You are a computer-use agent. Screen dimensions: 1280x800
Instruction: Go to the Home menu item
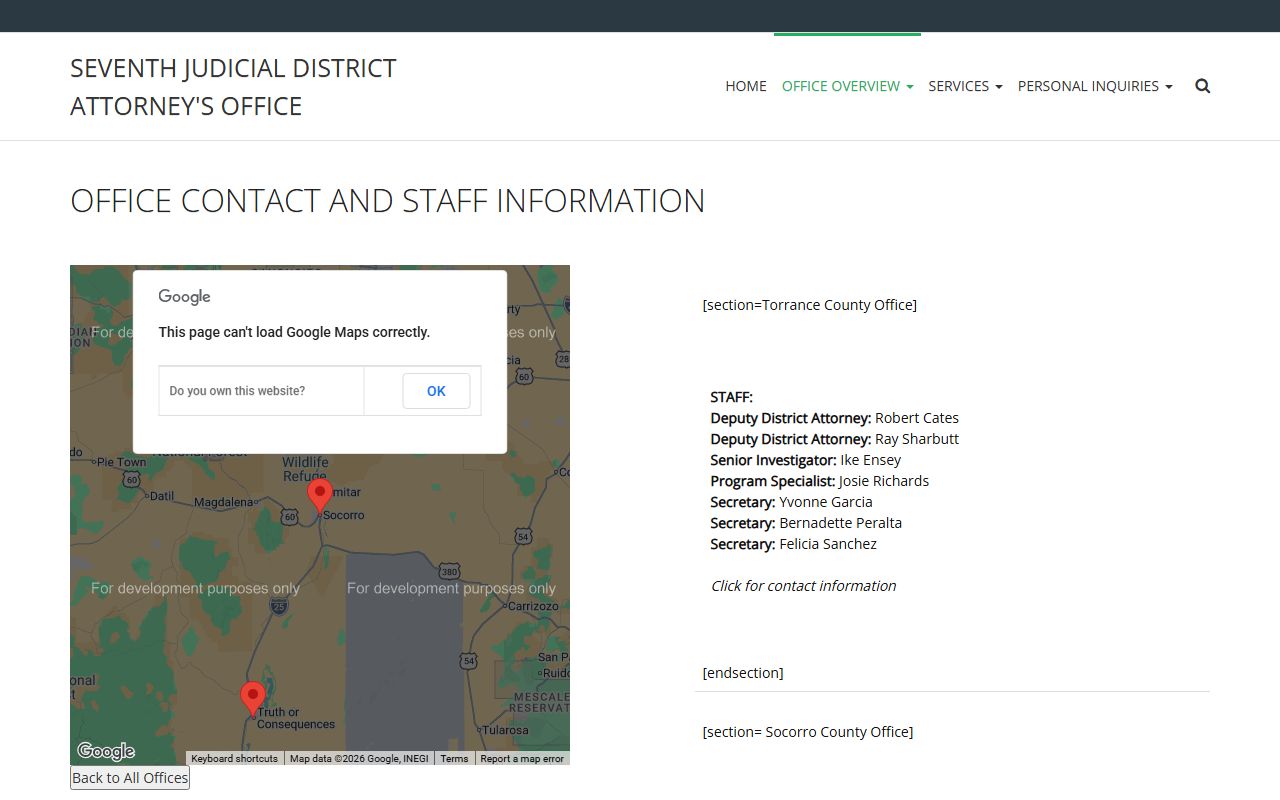coord(746,86)
